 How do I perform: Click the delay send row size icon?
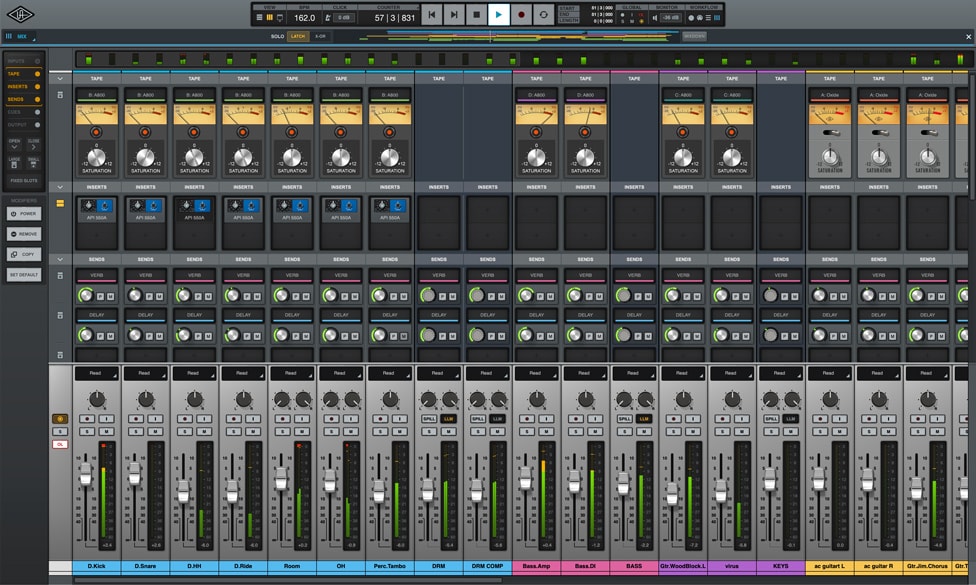60,316
